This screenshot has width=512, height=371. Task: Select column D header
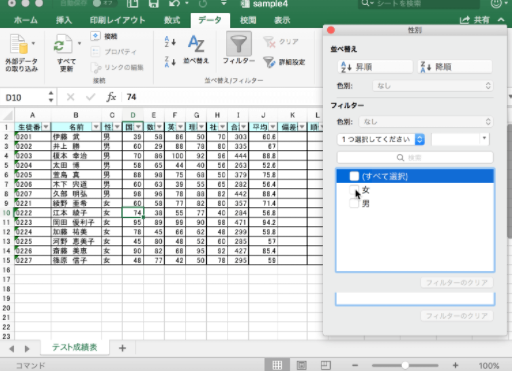[133, 115]
